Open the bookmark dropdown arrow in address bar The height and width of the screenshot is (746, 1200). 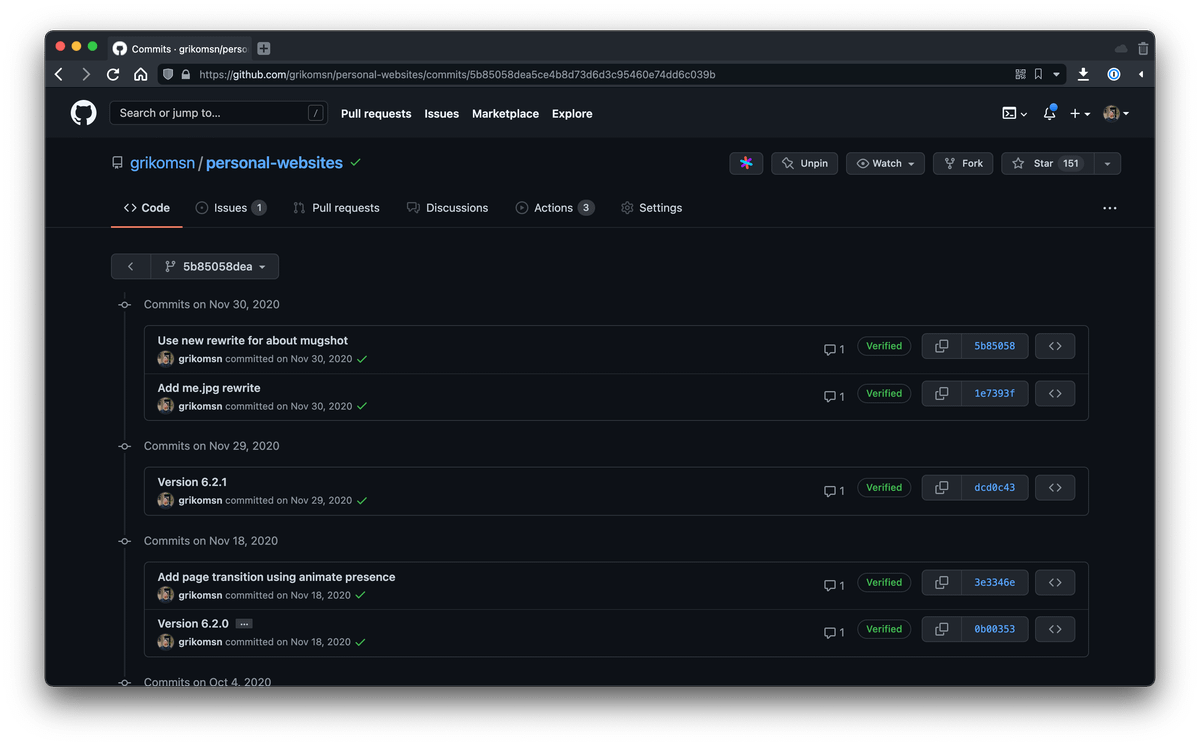[x=1056, y=74]
